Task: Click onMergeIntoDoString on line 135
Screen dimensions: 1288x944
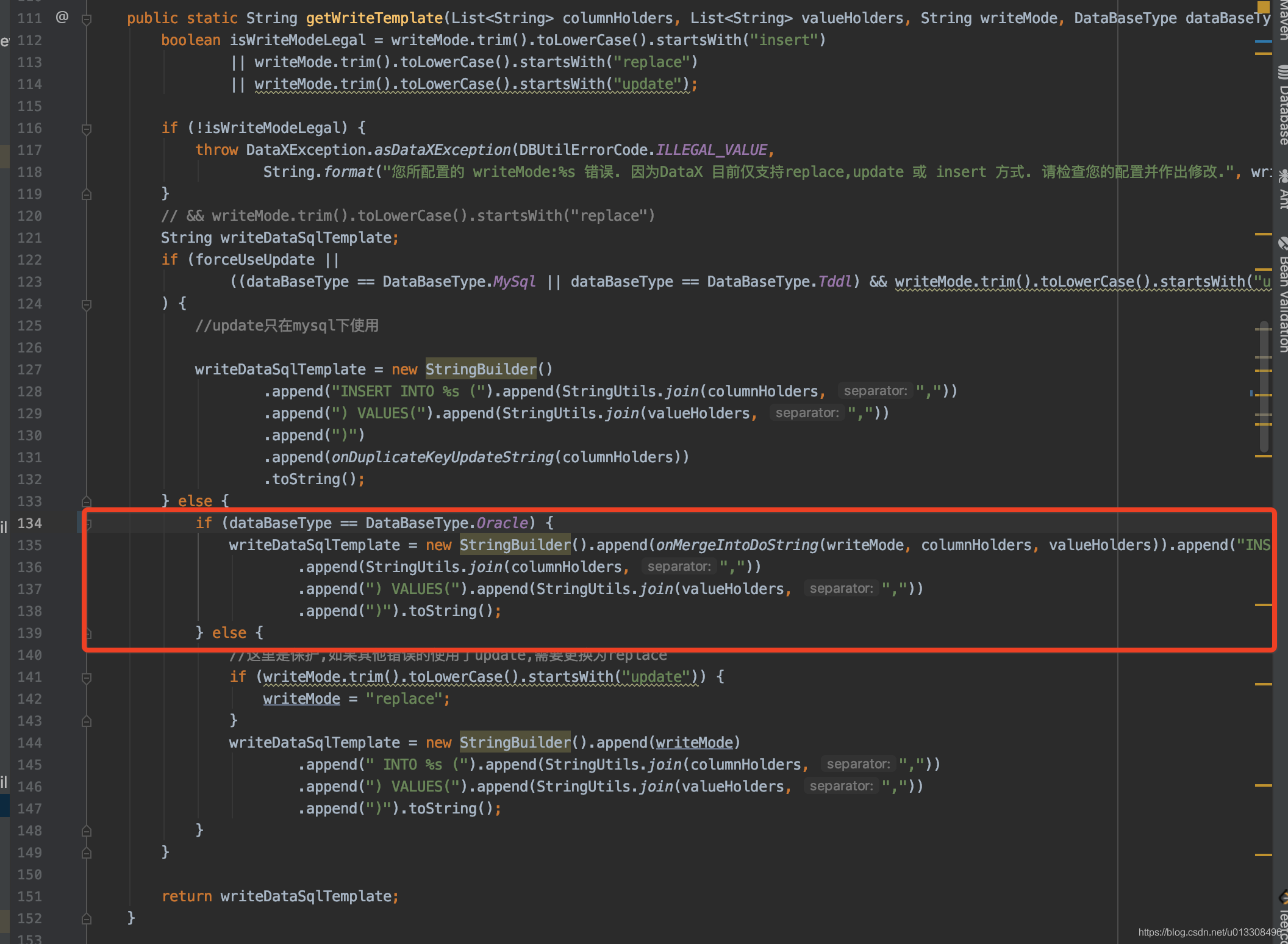Action: 737,545
